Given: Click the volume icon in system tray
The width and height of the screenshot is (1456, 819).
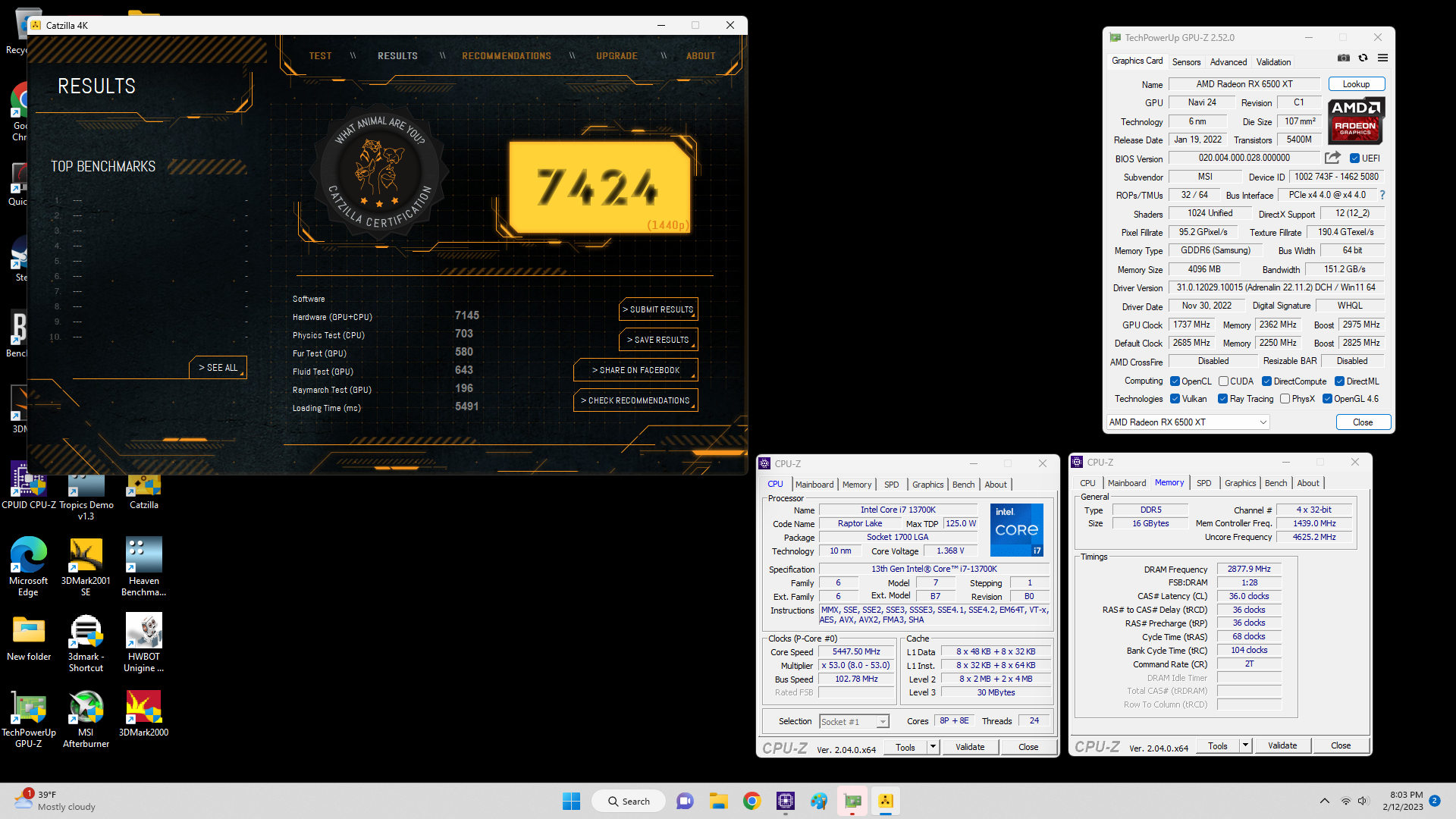Looking at the screenshot, I should [1363, 801].
